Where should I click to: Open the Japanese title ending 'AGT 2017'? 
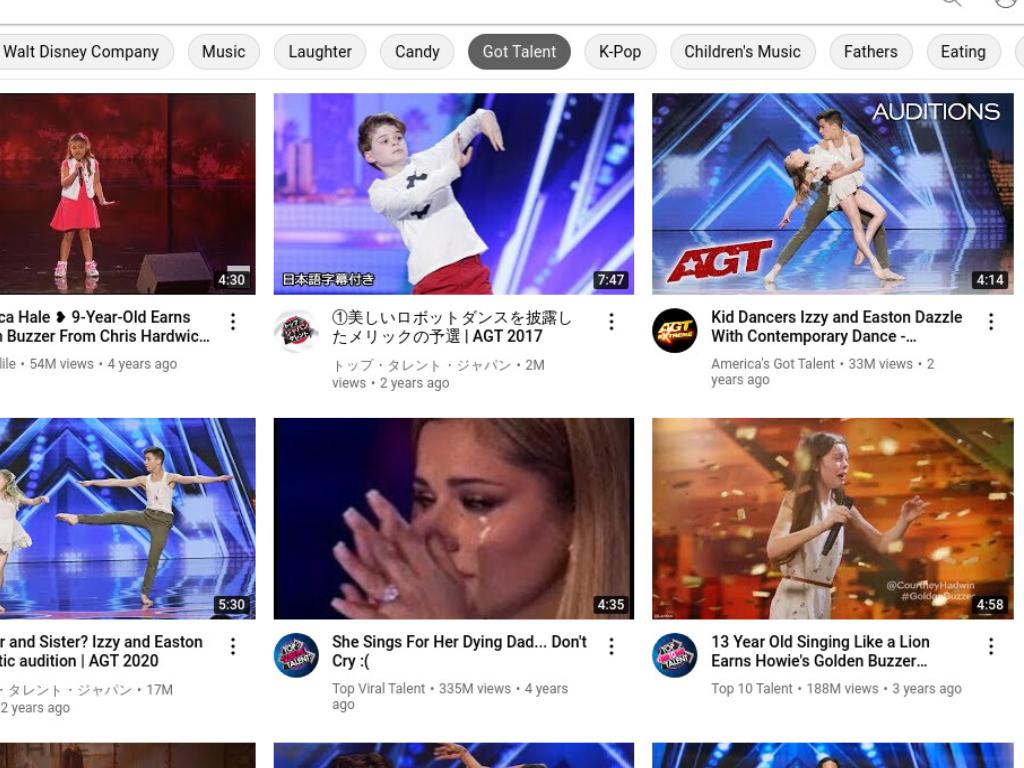pos(452,327)
